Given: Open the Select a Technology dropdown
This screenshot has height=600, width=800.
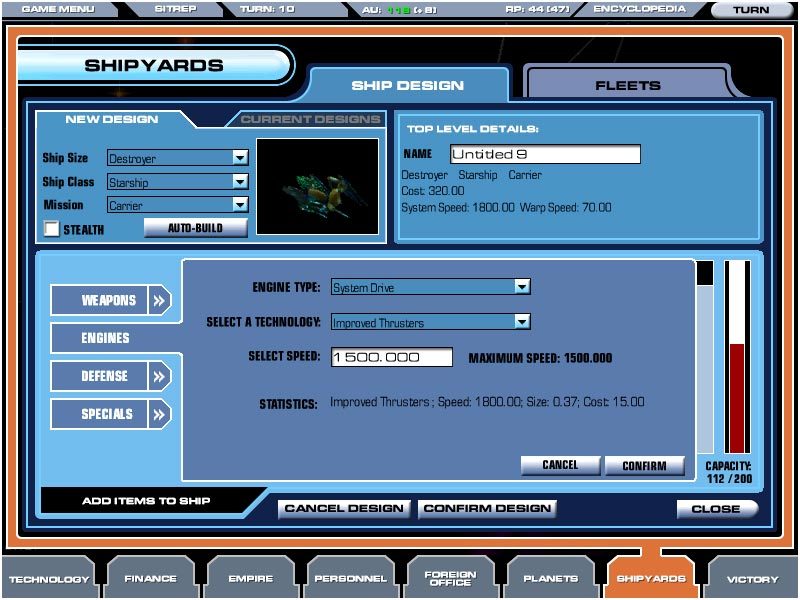Looking at the screenshot, I should (521, 322).
